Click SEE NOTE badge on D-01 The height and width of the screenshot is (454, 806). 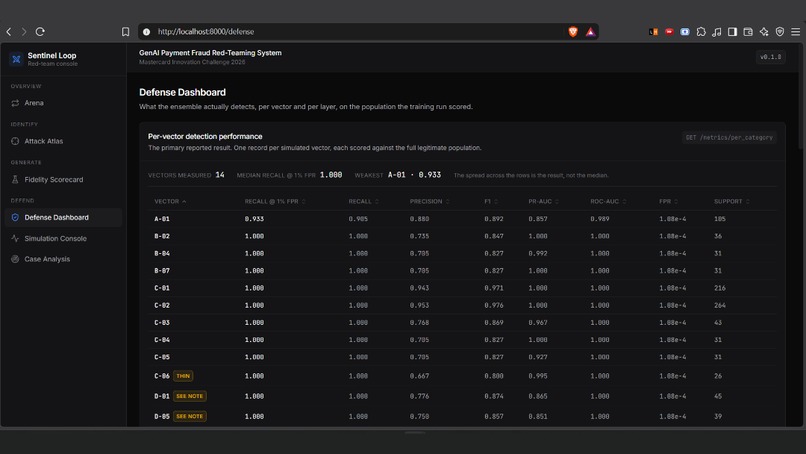(x=190, y=396)
